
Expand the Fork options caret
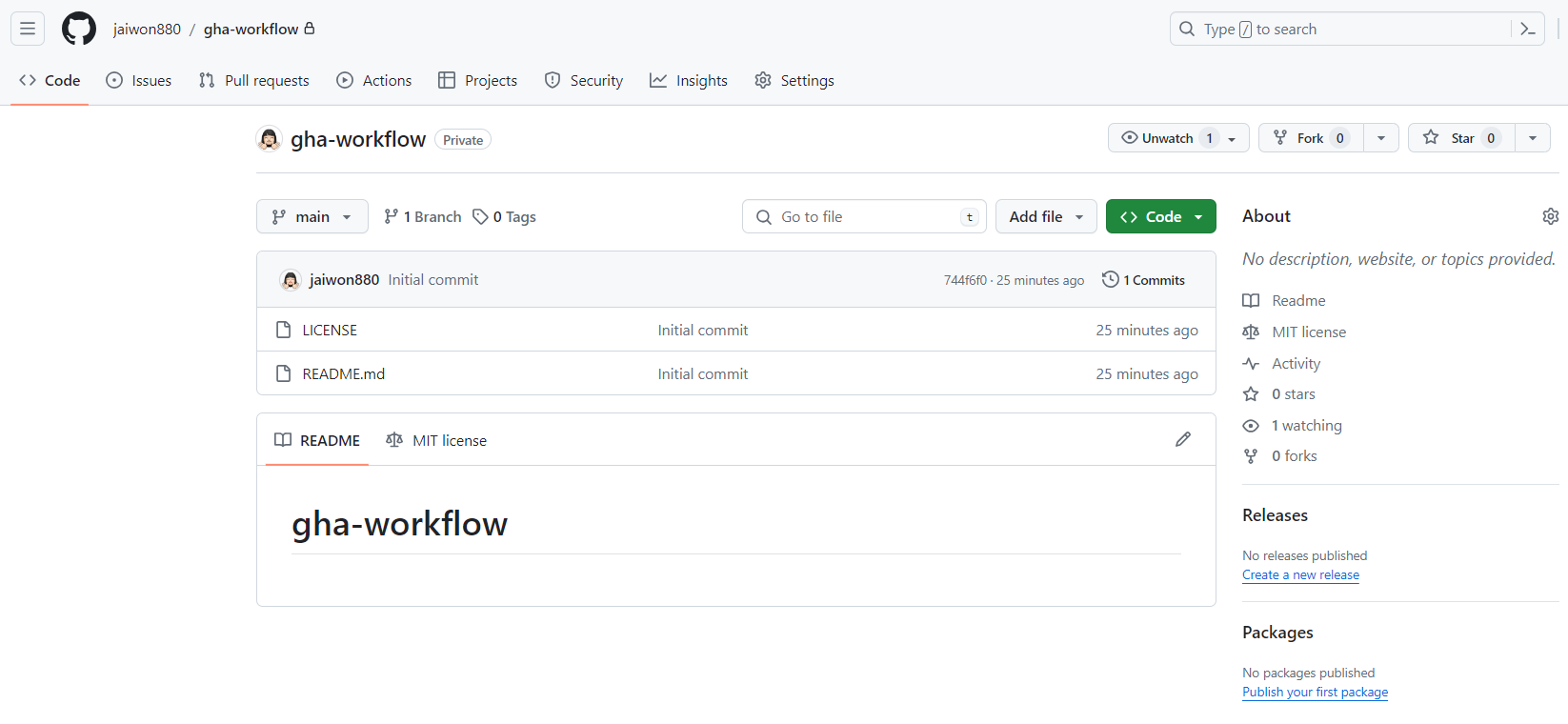1381,138
